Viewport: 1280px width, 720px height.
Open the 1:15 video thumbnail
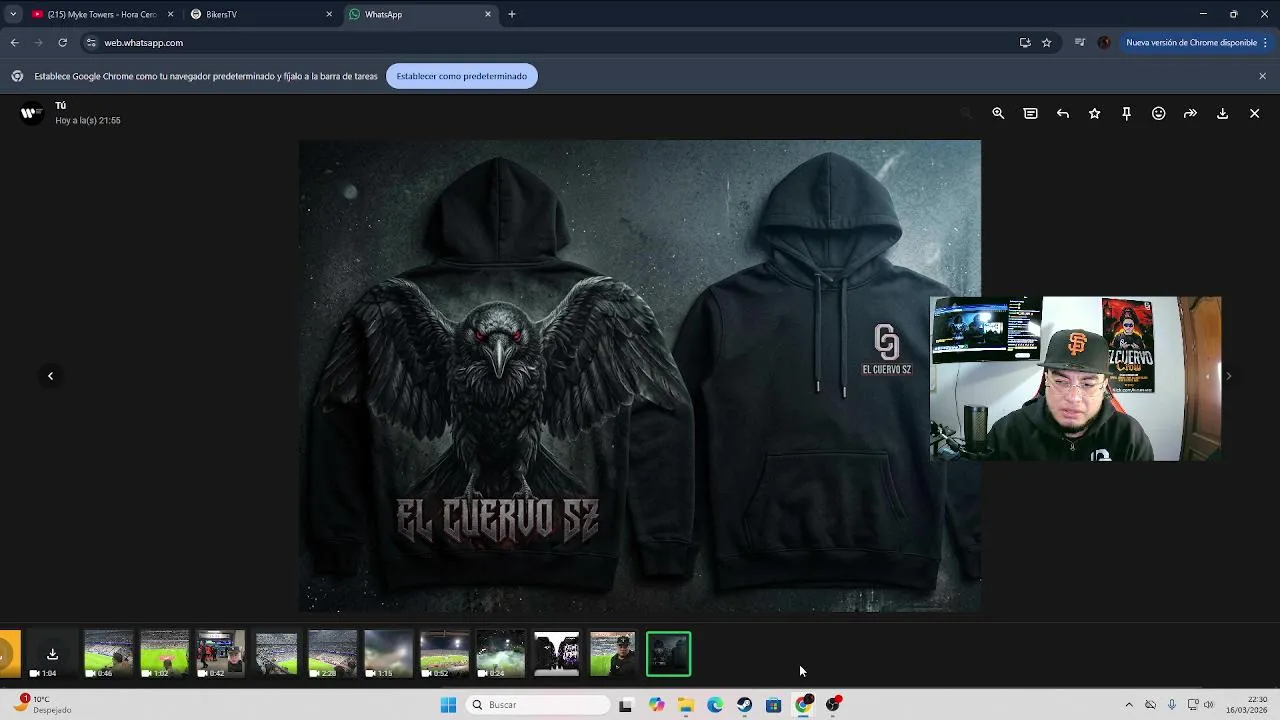point(388,654)
